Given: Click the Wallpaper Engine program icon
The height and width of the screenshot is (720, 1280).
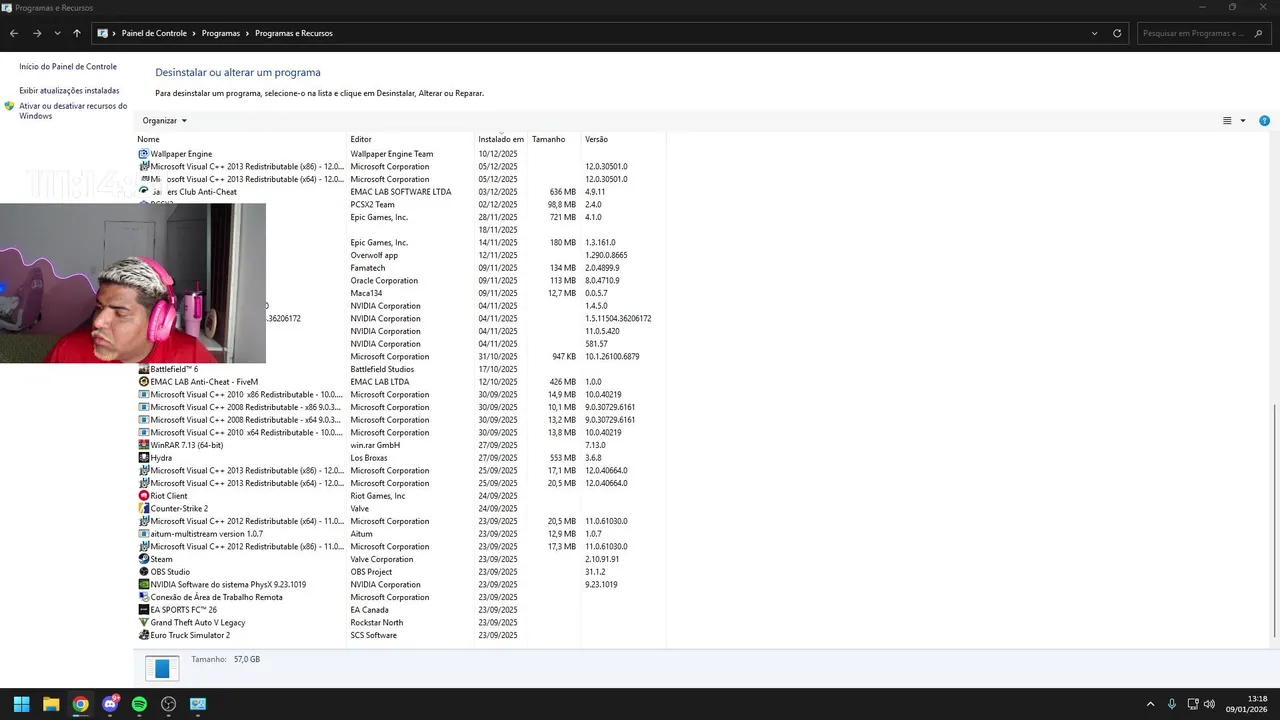Looking at the screenshot, I should 143,154.
